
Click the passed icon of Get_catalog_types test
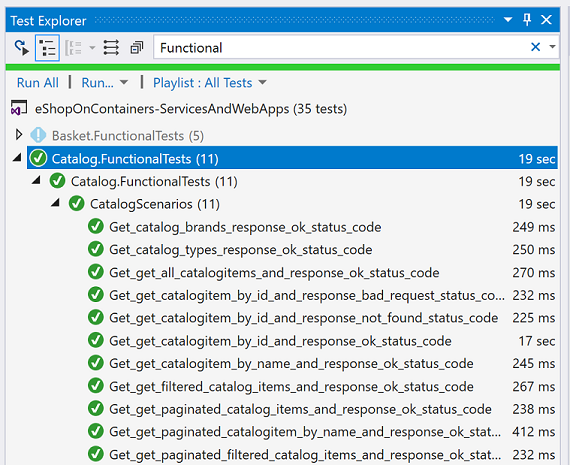96,249
